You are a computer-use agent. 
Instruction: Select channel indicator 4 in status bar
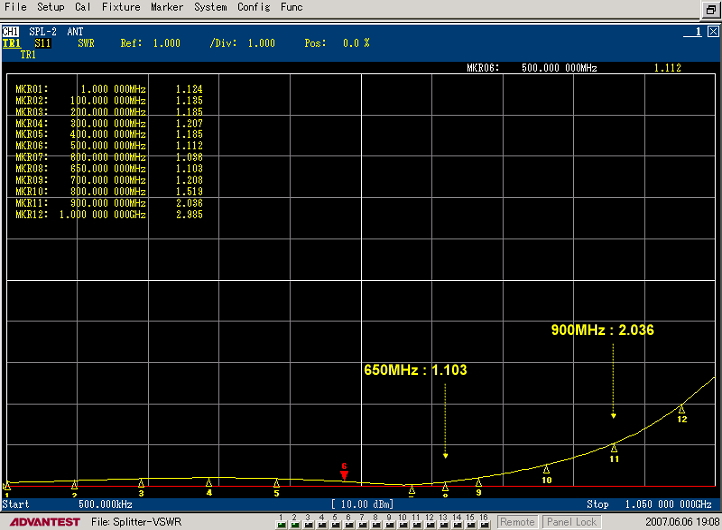click(322, 522)
